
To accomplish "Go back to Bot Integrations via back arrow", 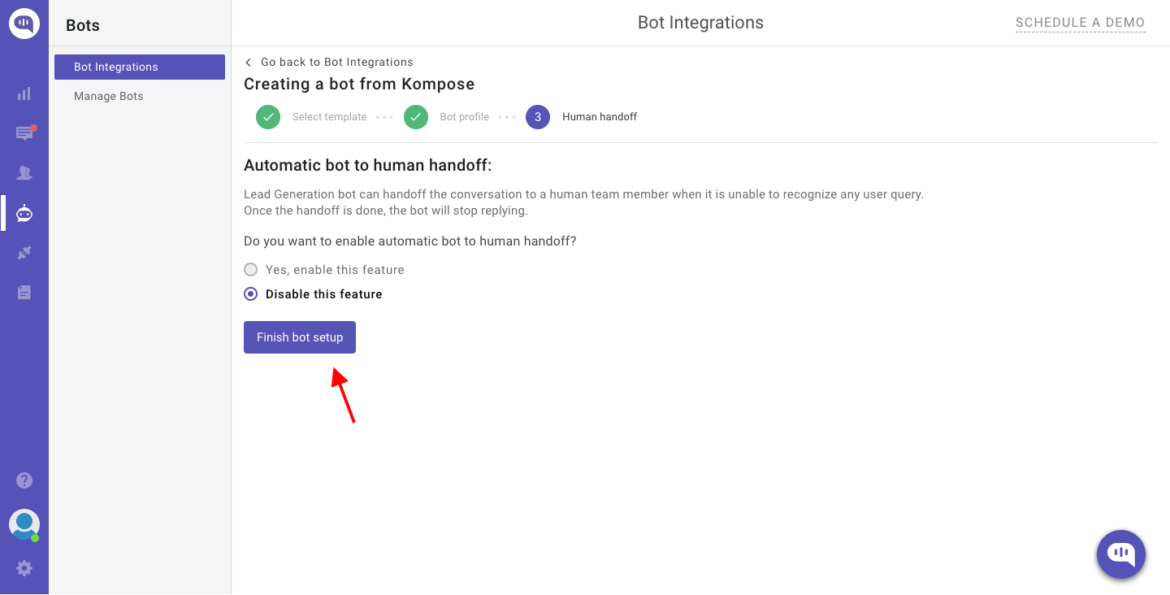I will pos(248,61).
